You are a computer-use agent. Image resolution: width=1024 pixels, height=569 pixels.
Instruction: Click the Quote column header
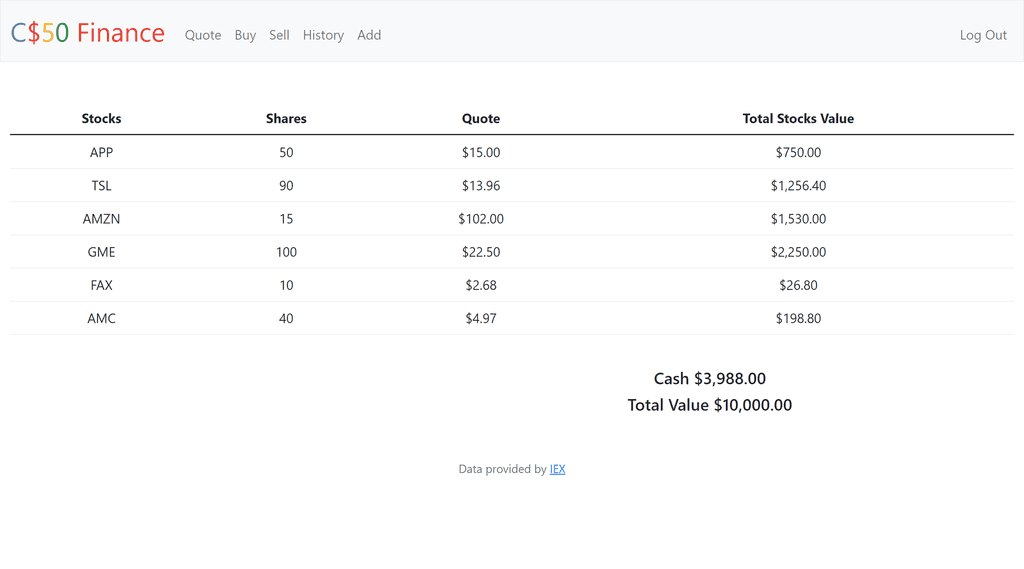pyautogui.click(x=481, y=118)
